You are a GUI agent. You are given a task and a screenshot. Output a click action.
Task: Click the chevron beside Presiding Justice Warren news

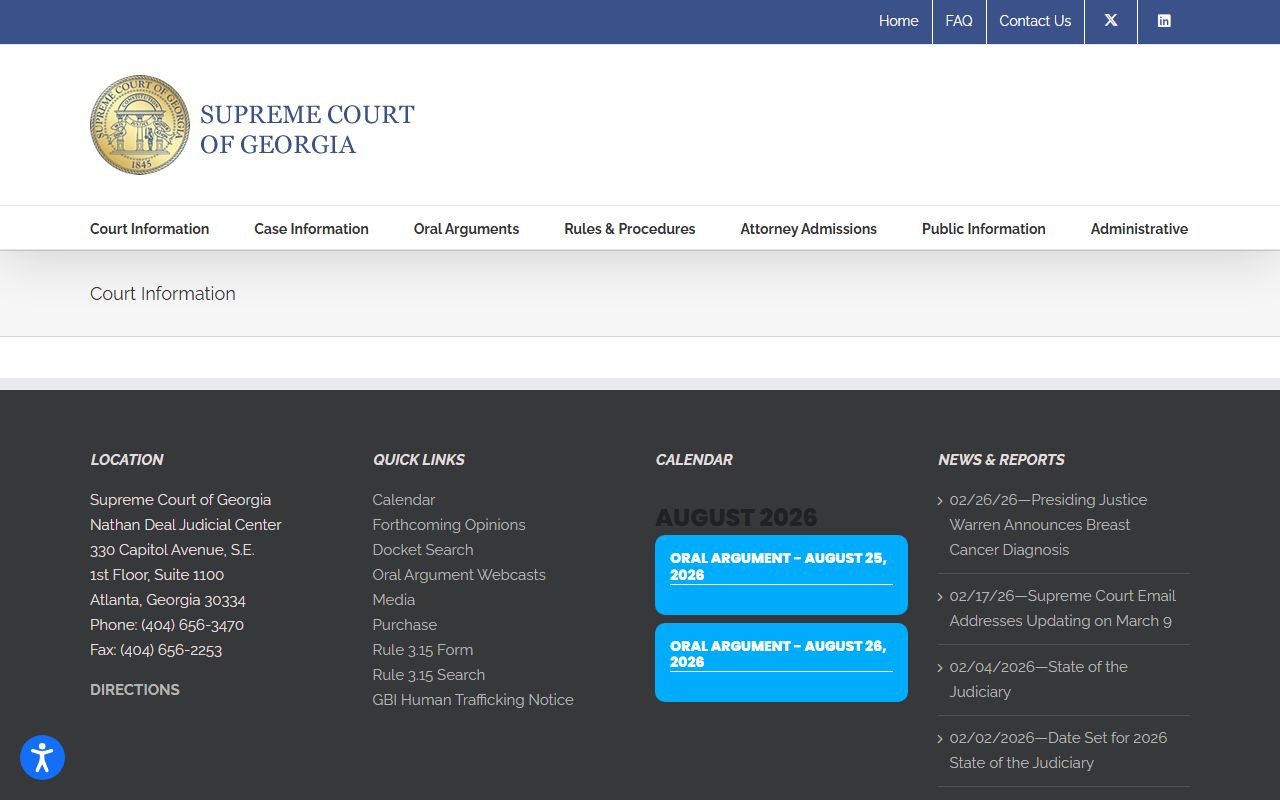940,501
